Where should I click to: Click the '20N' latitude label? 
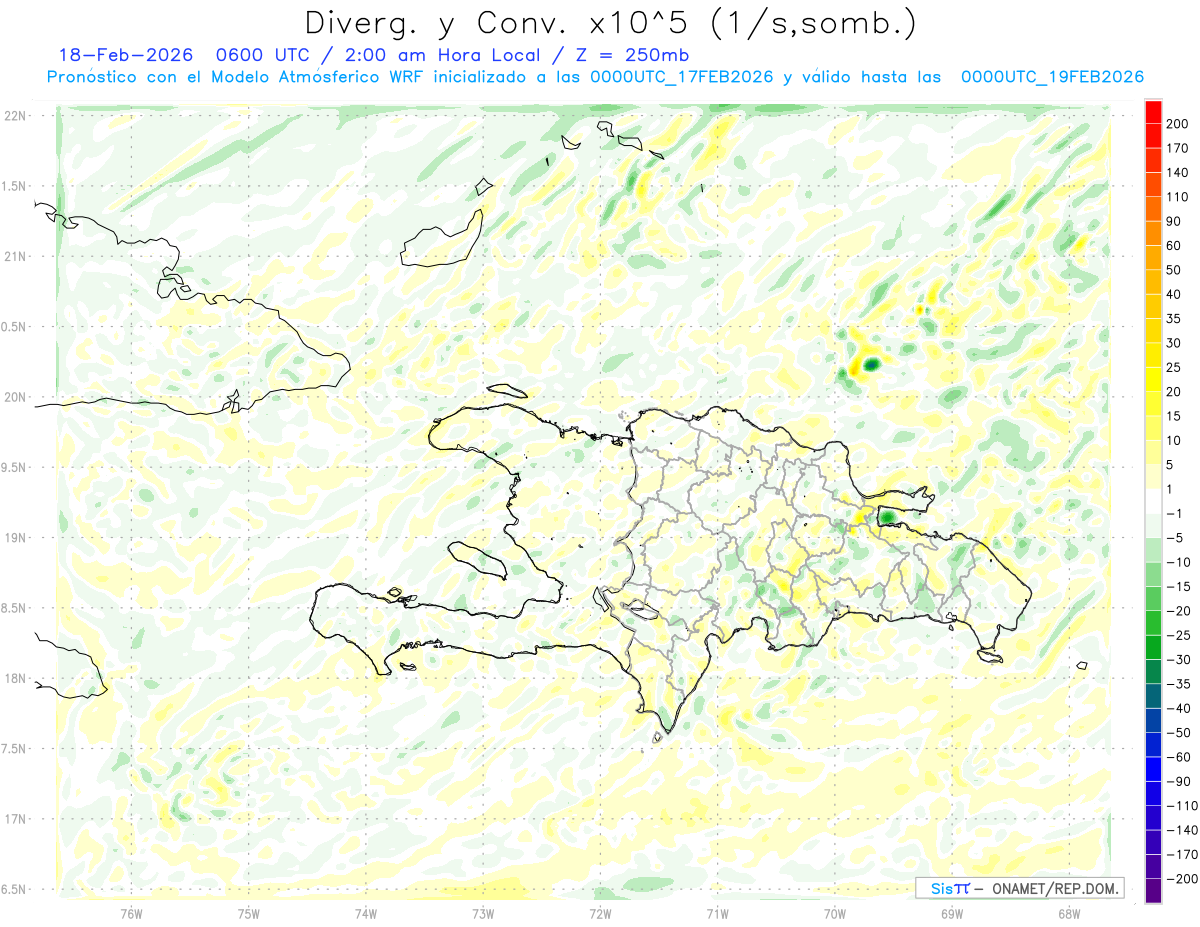pyautogui.click(x=15, y=397)
